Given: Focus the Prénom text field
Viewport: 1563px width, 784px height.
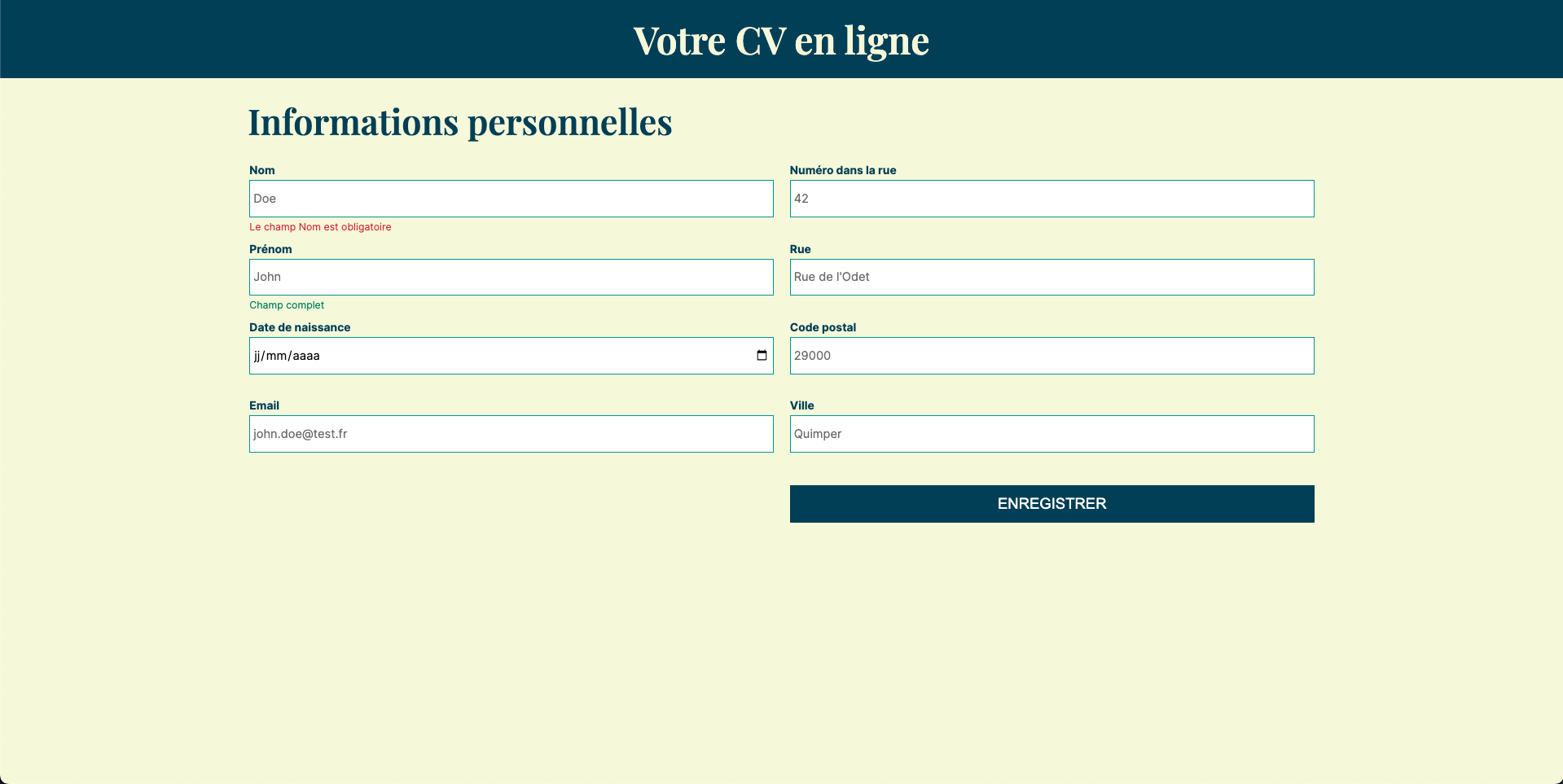Looking at the screenshot, I should point(511,278).
